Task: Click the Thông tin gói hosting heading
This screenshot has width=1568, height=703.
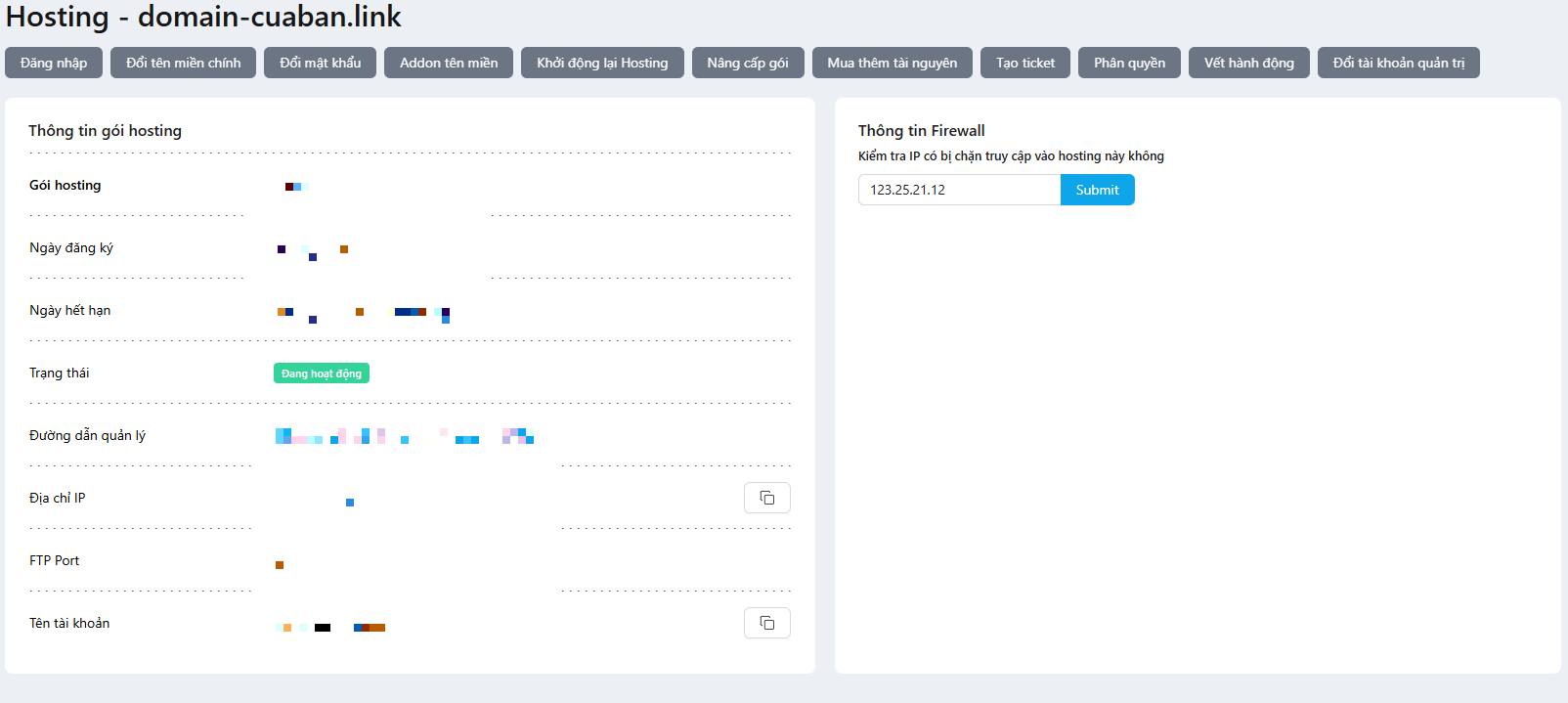Action: point(106,131)
